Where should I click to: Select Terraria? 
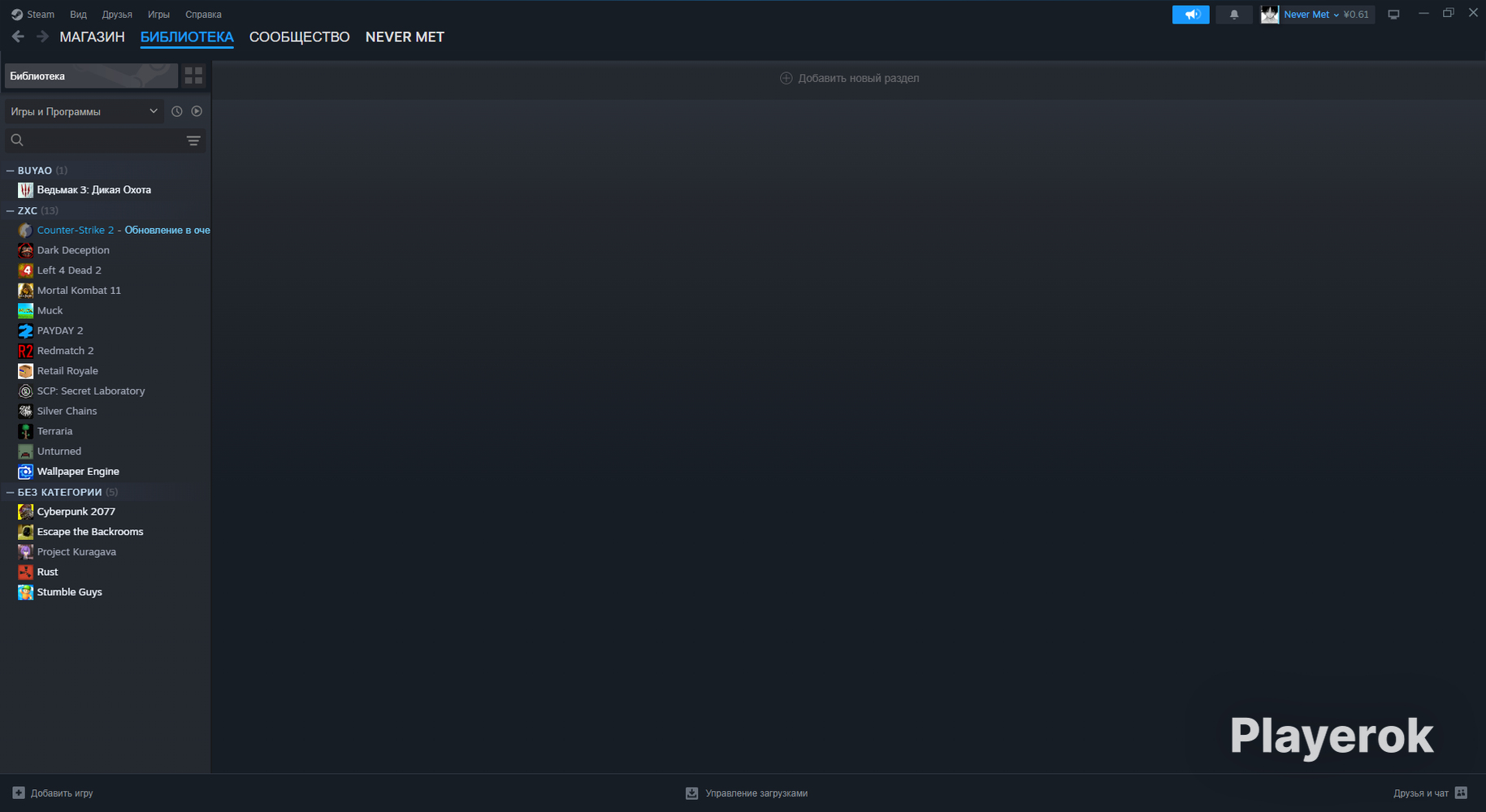[x=54, y=431]
